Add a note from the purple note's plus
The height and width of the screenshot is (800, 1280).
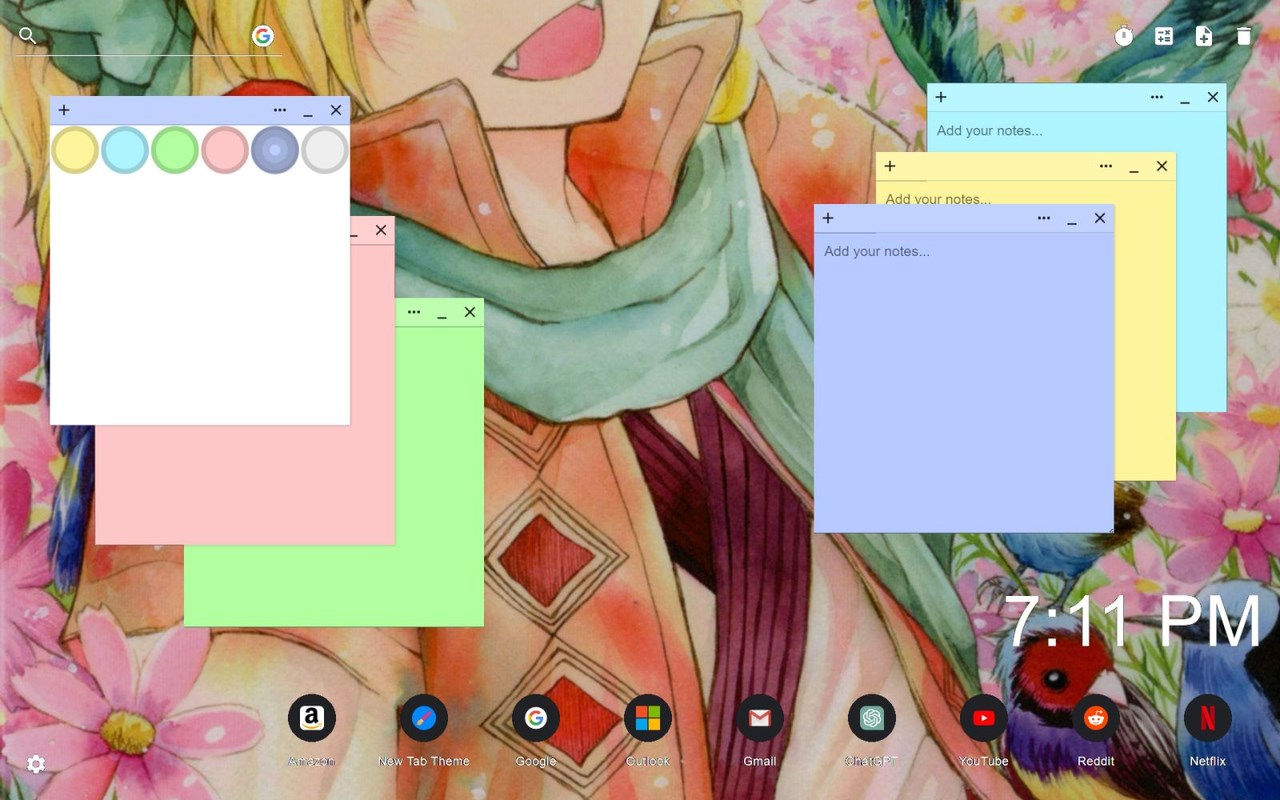(x=828, y=218)
